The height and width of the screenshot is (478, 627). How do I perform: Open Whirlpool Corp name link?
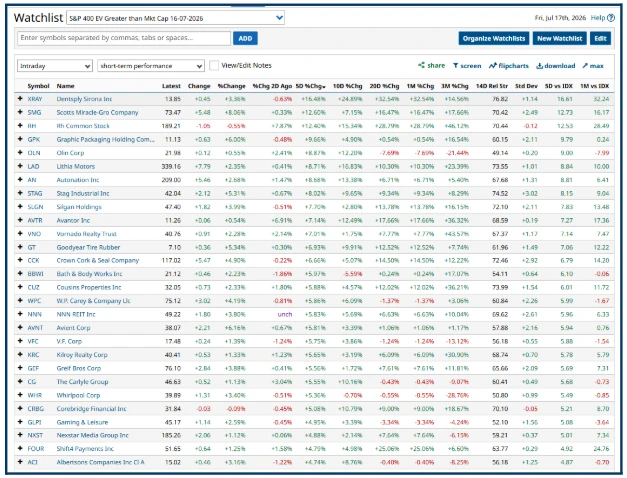[78, 395]
